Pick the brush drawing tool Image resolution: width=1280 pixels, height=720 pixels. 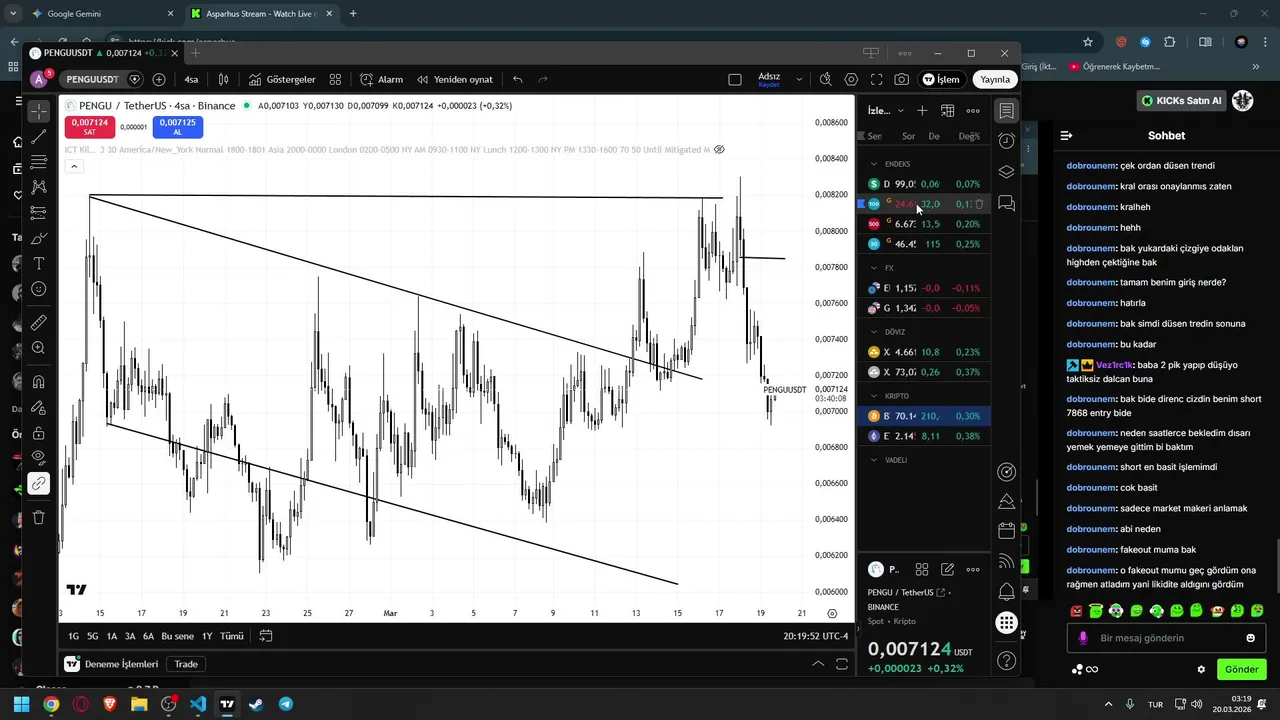38,238
